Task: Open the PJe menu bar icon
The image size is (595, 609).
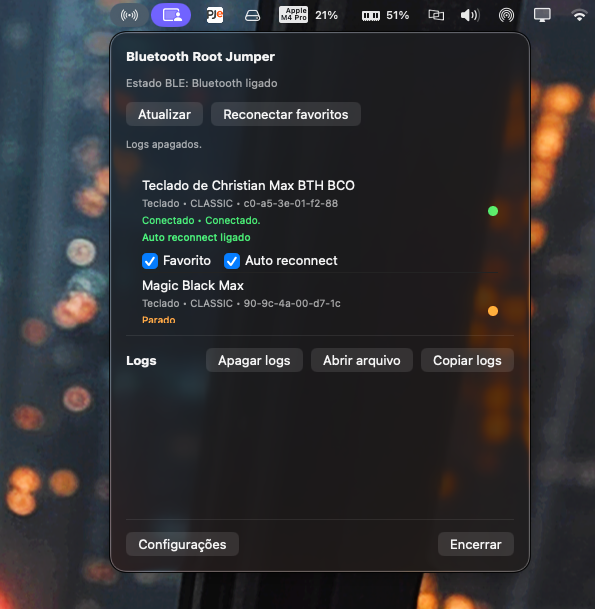Action: (215, 15)
